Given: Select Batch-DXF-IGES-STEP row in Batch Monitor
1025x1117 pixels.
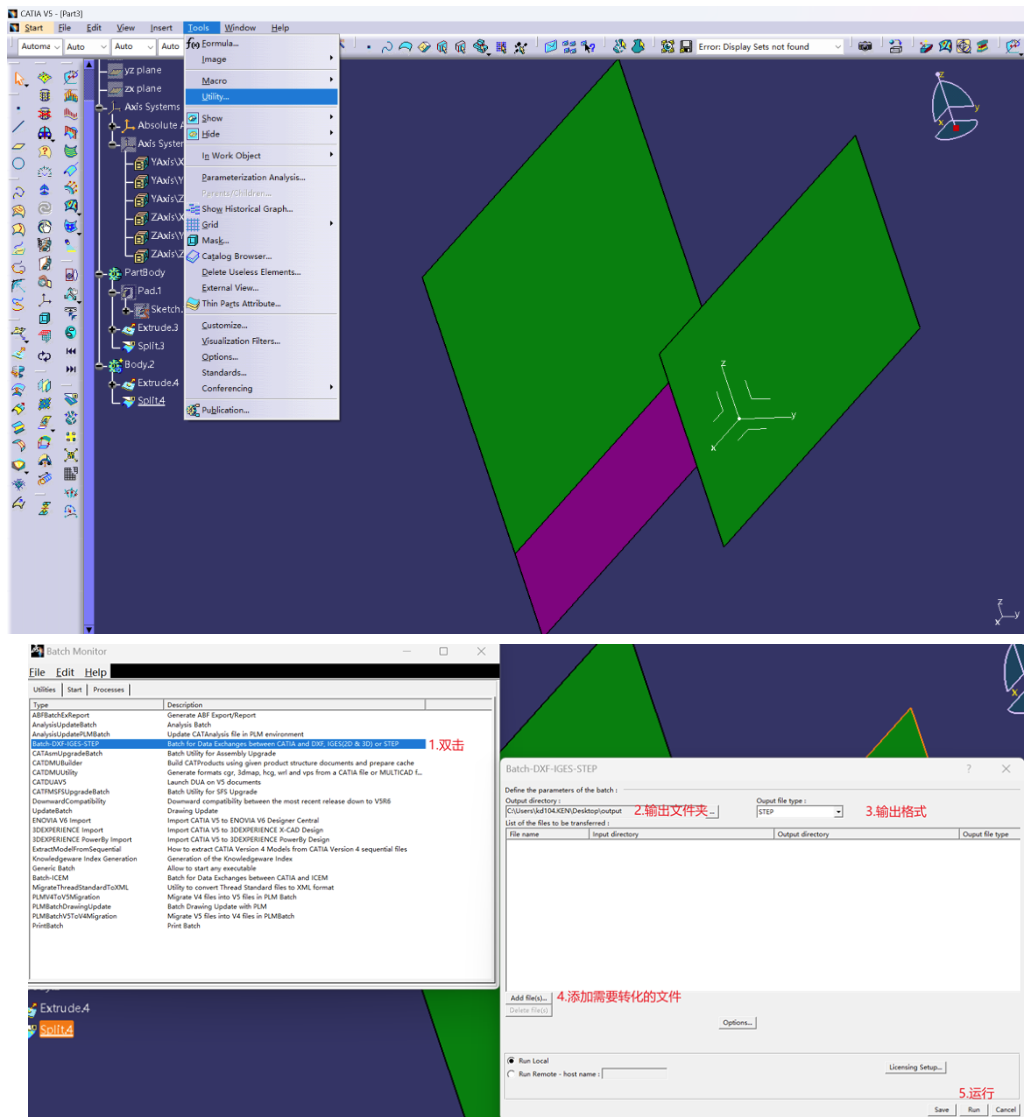Looking at the screenshot, I should pos(228,744).
